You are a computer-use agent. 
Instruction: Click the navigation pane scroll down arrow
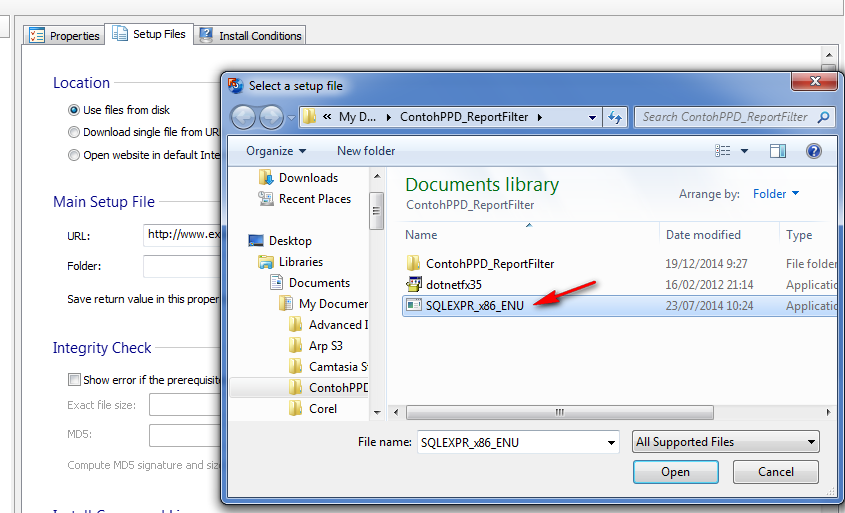point(377,413)
